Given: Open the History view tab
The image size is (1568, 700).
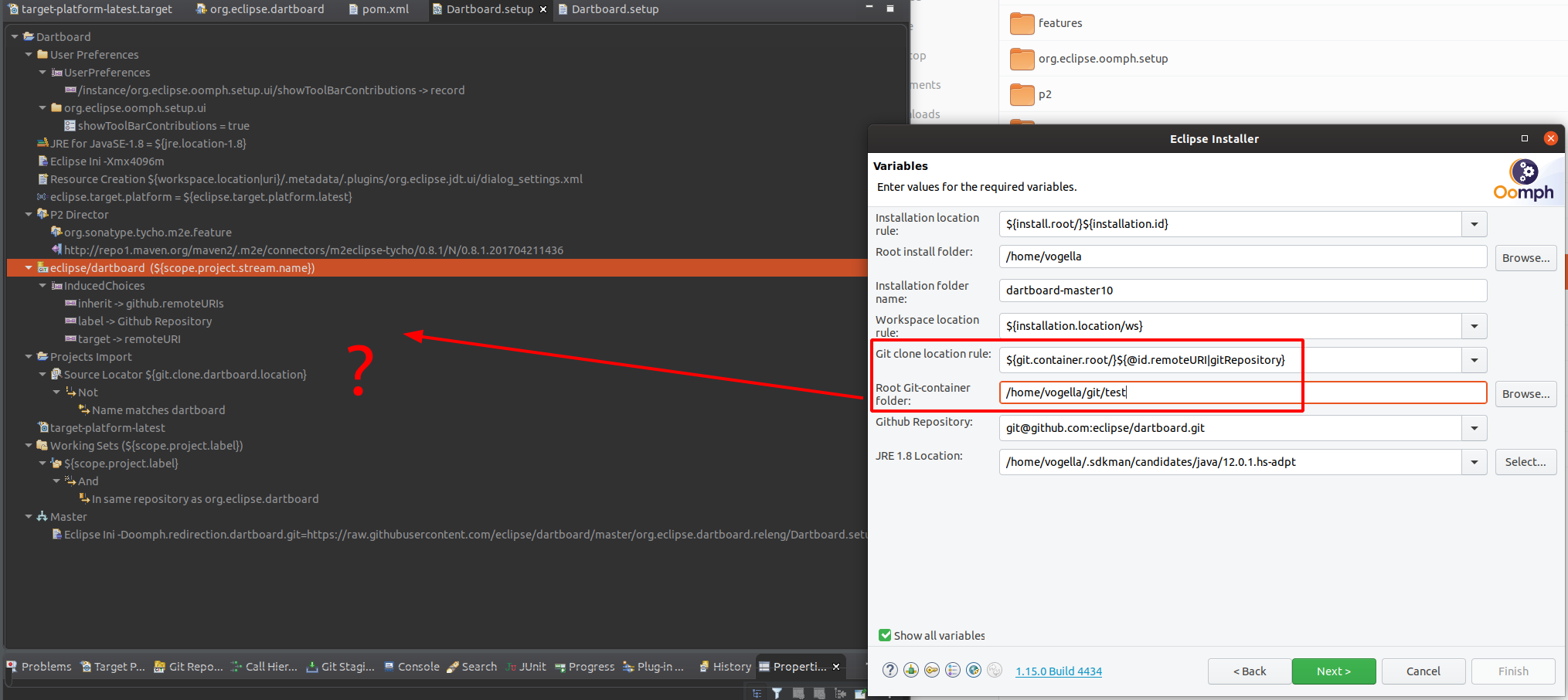Looking at the screenshot, I should pyautogui.click(x=725, y=667).
